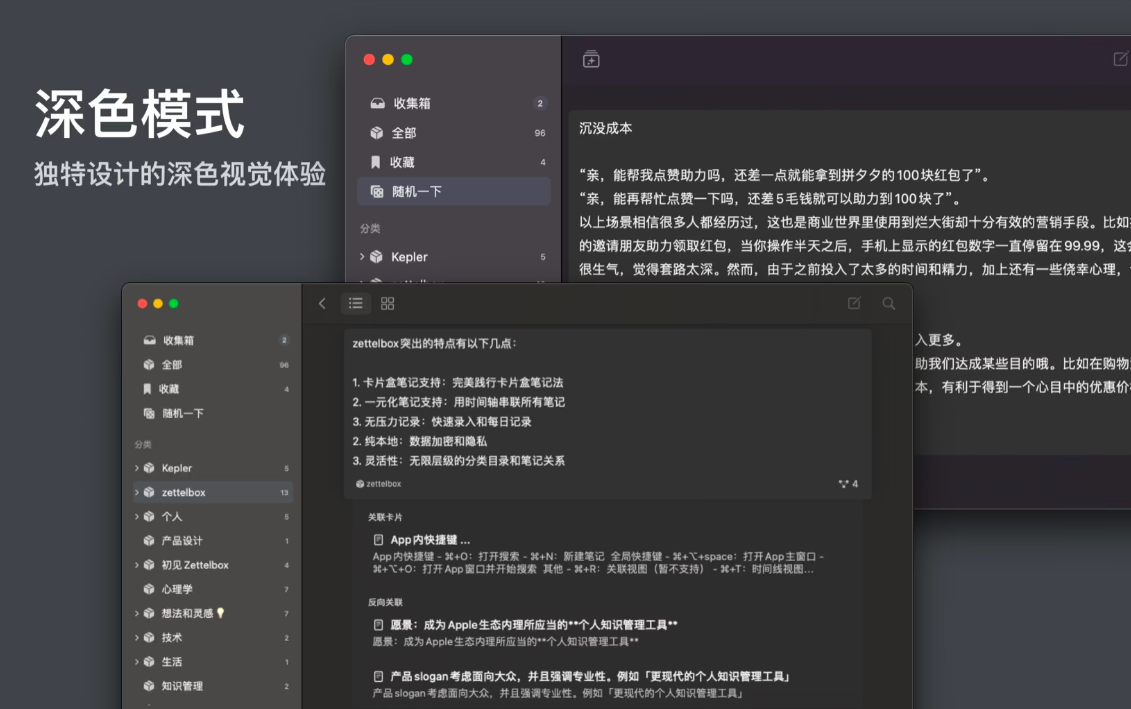Click the zettelbox tag under the note

(x=379, y=484)
